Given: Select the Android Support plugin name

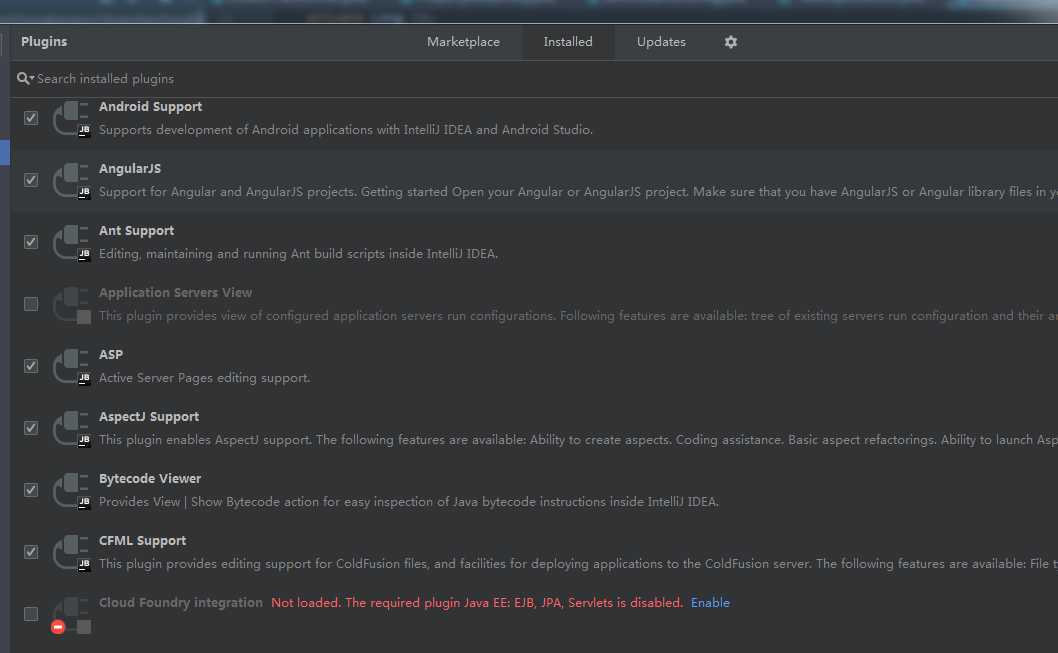Looking at the screenshot, I should click(150, 107).
